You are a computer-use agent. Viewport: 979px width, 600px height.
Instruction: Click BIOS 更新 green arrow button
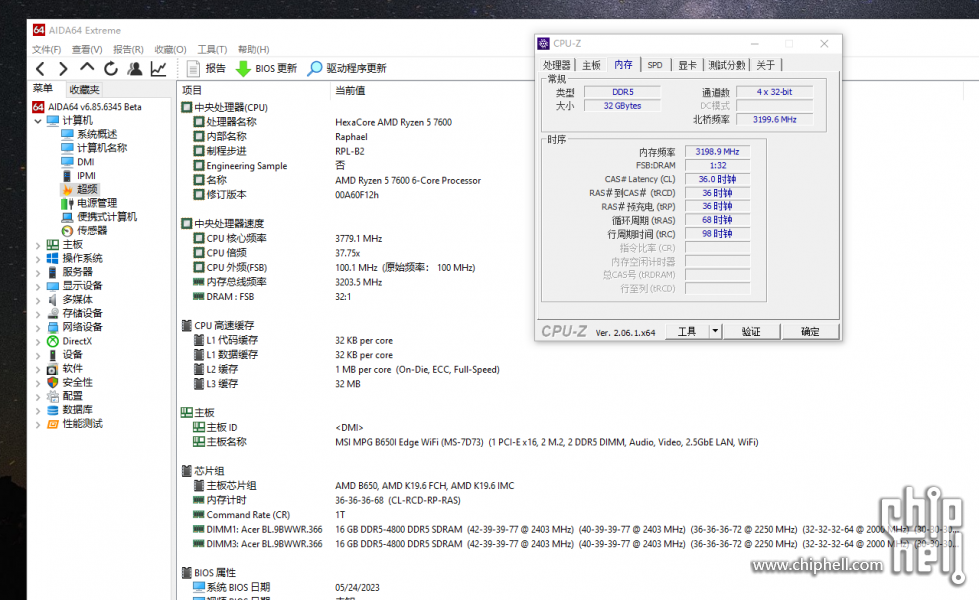coord(266,69)
